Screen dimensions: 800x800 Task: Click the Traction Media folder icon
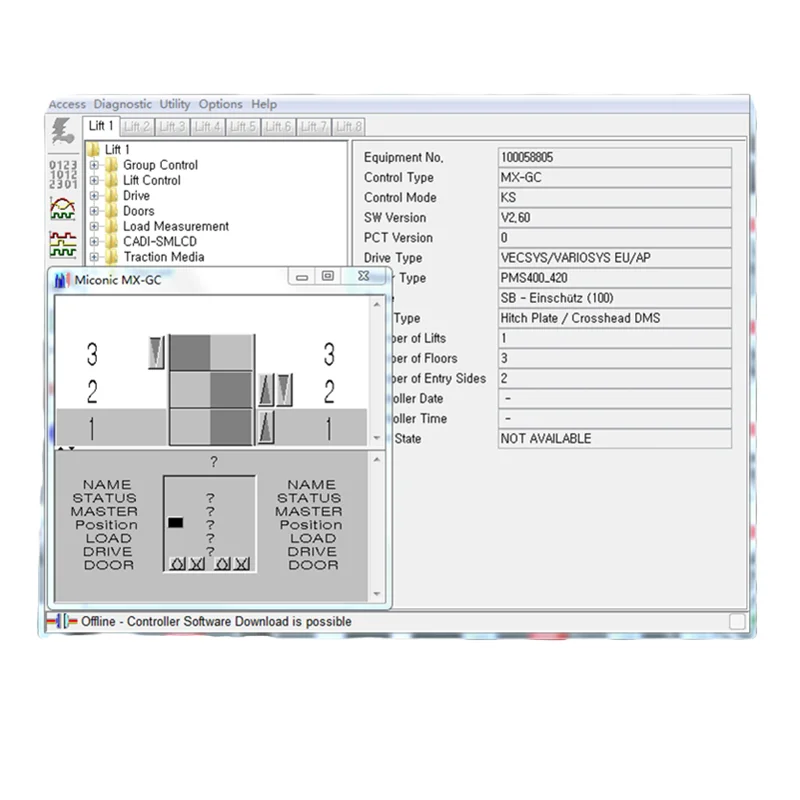coord(111,257)
